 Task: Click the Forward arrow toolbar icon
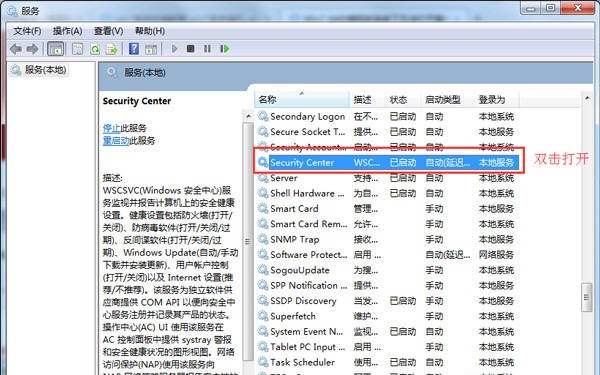tap(33, 49)
